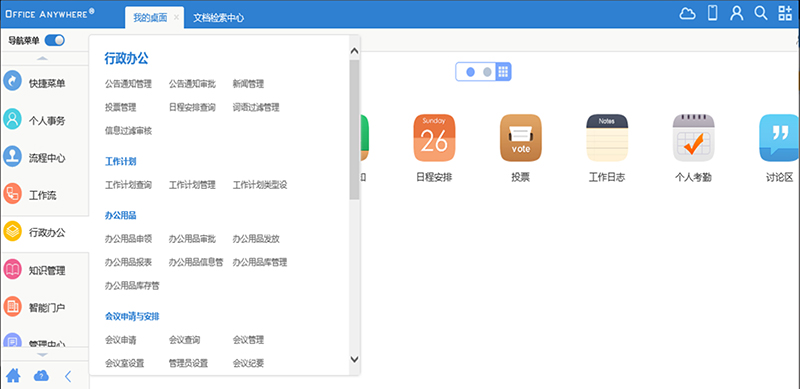Open 新闻管理 link
This screenshot has height=389, width=800.
tap(248, 84)
